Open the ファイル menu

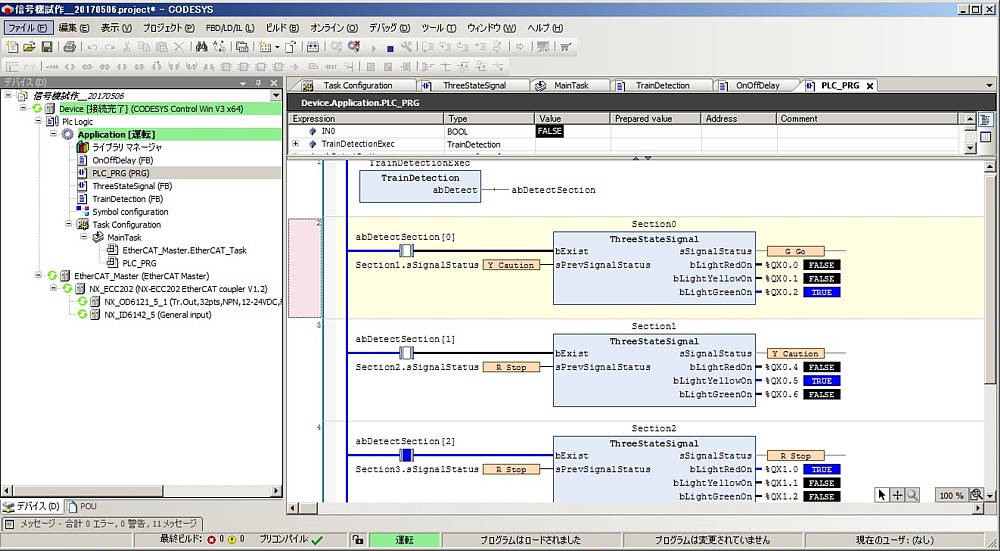29,28
